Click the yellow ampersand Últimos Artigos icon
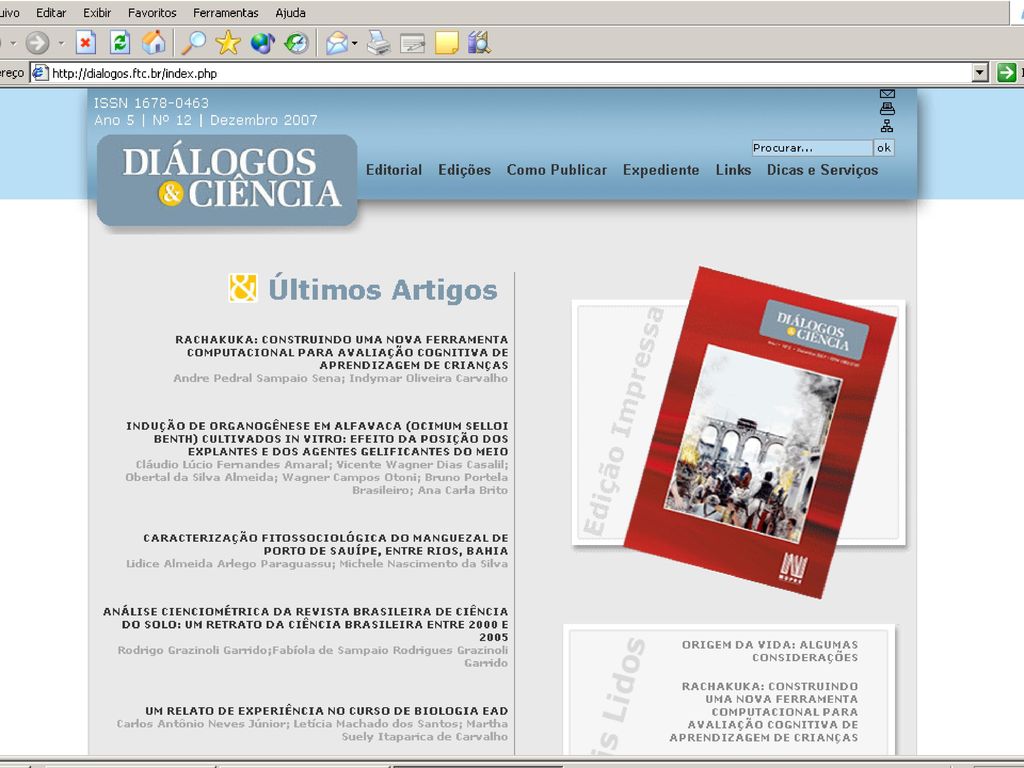The height and width of the screenshot is (768, 1024). point(243,288)
